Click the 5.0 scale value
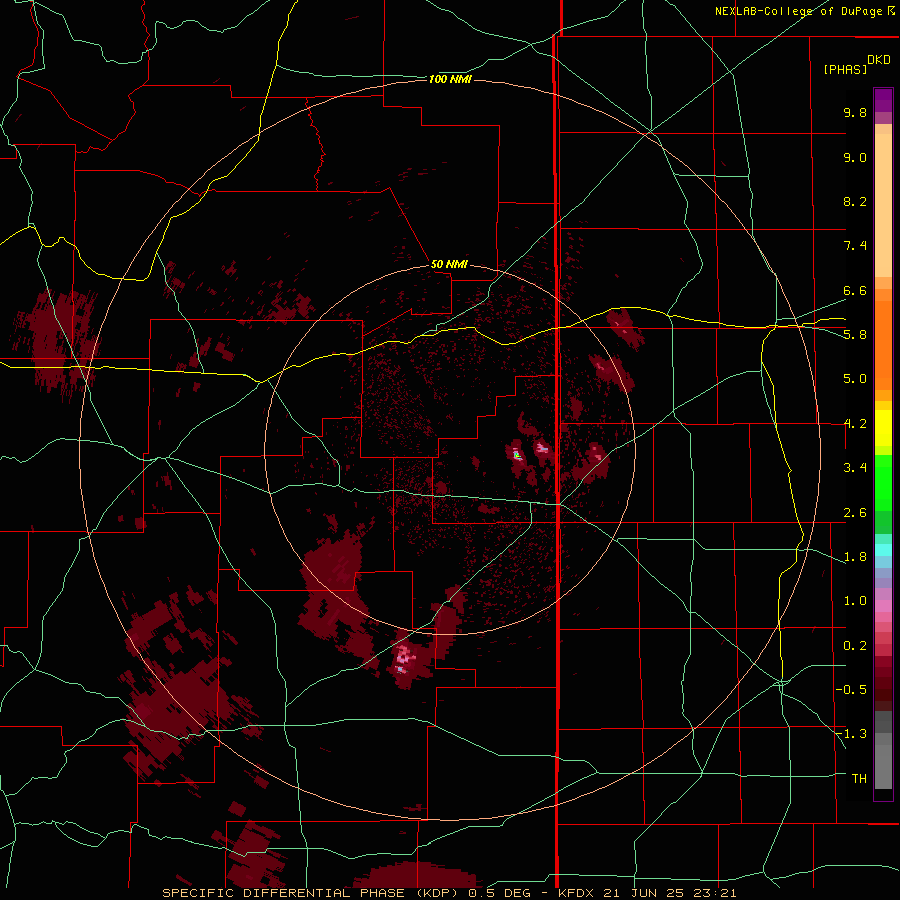Screen dimensions: 900x900 (855, 379)
